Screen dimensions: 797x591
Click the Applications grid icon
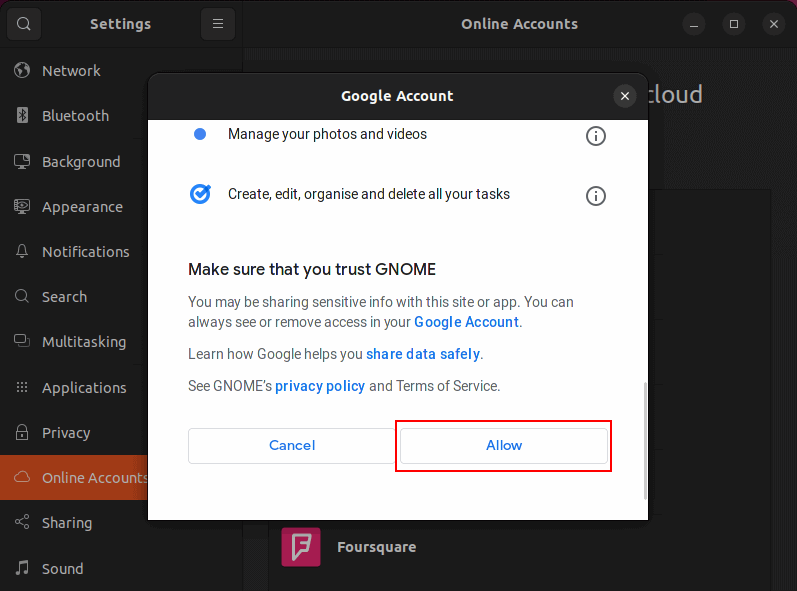(22, 387)
